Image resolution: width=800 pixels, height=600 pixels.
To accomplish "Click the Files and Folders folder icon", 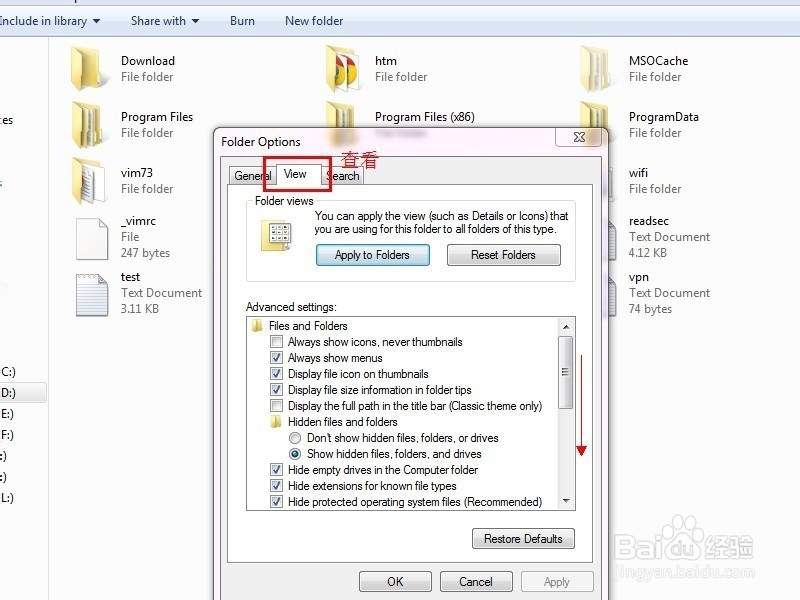I will [257, 326].
